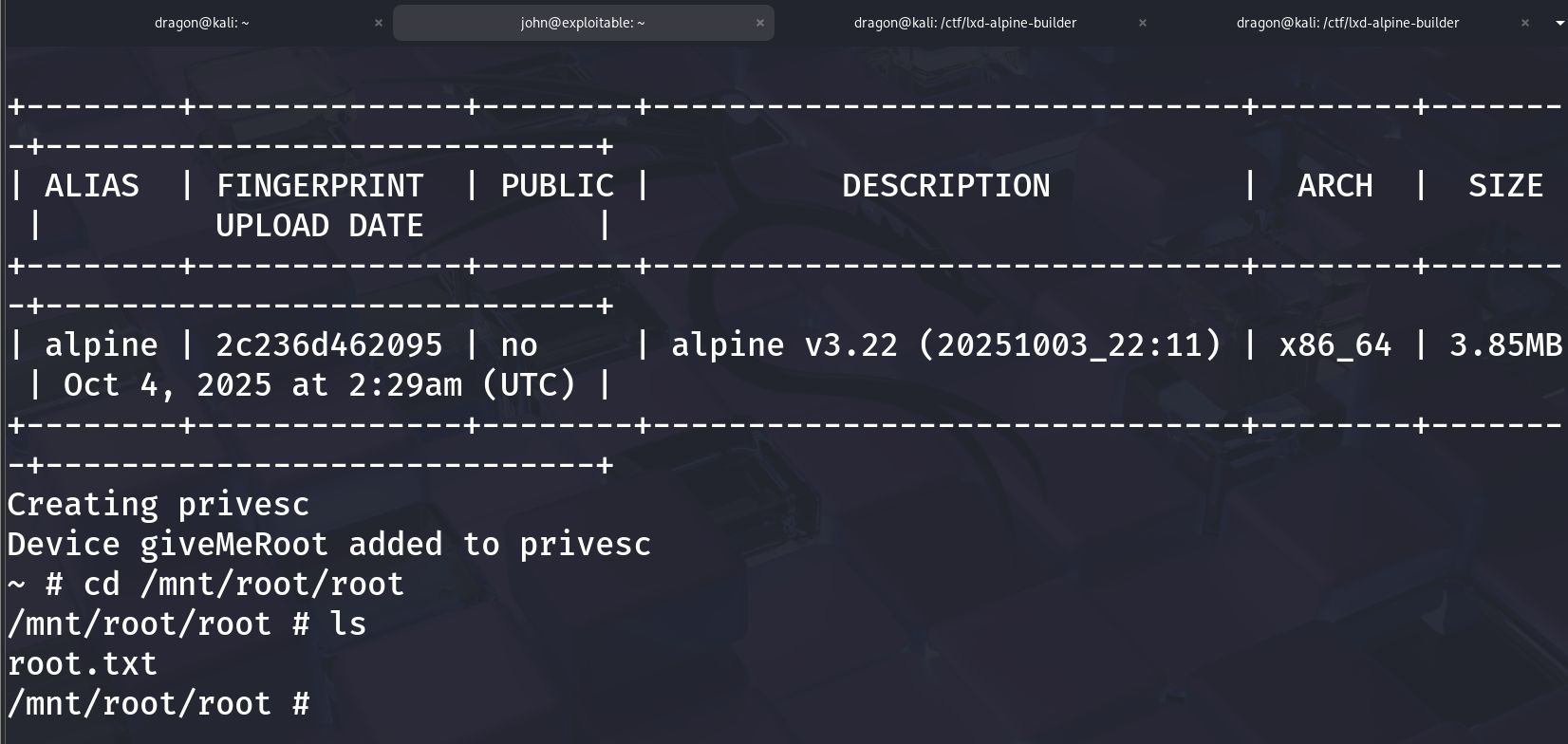Image resolution: width=1568 pixels, height=744 pixels.
Task: Click the root.txt filename in ls output
Action: (x=83, y=663)
